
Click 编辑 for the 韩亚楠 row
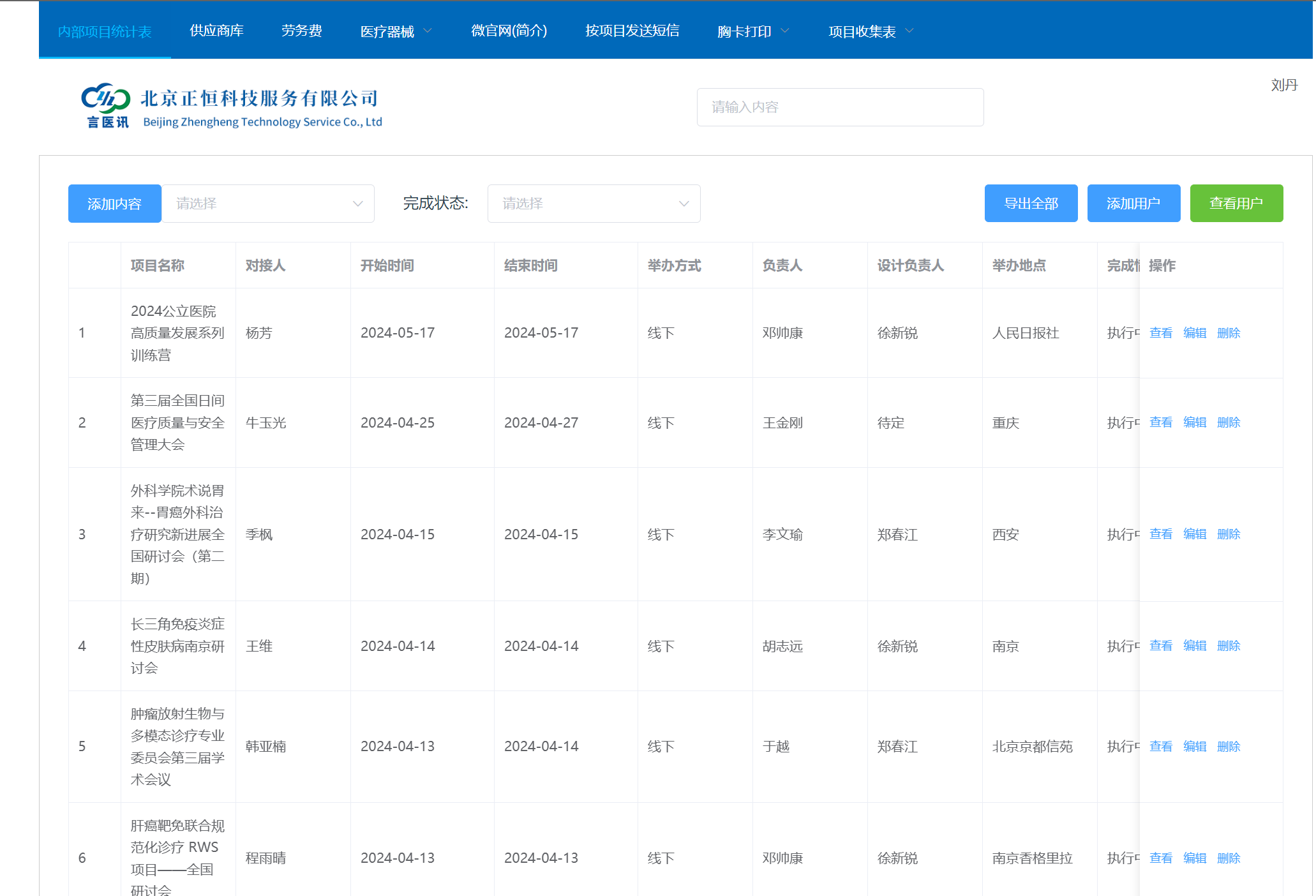tap(1194, 747)
